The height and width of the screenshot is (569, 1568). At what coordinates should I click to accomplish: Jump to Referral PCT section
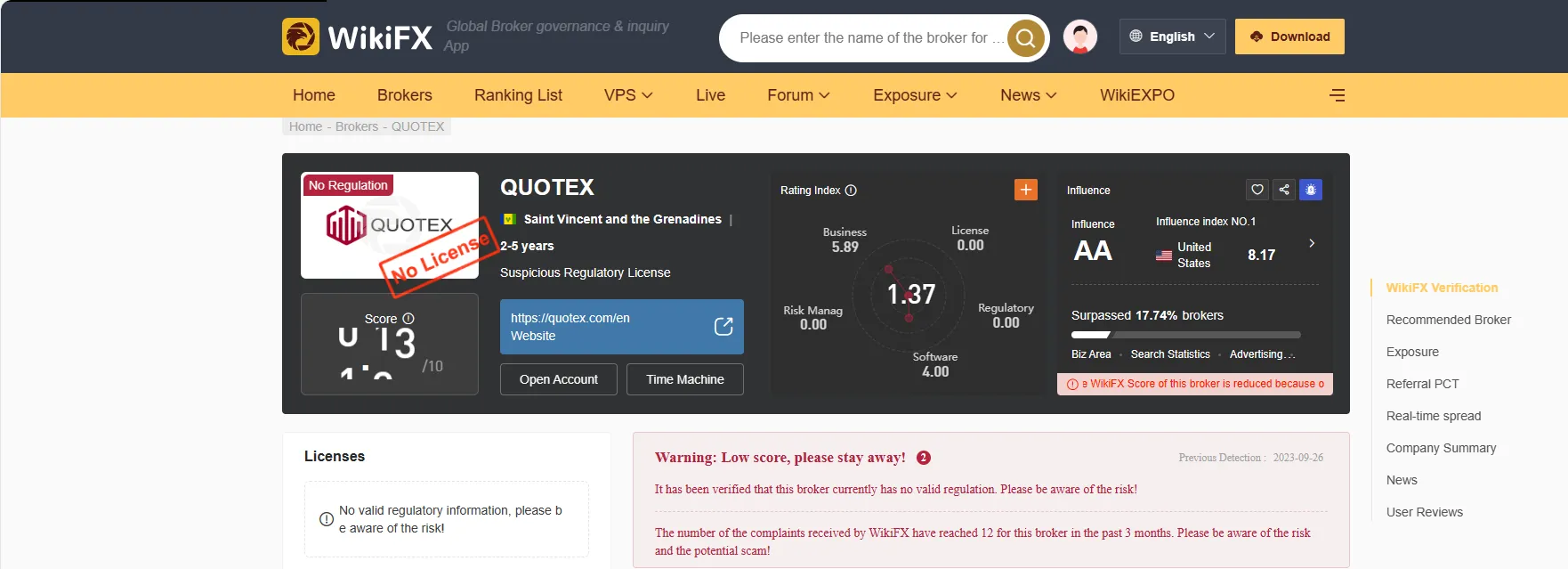click(1422, 384)
